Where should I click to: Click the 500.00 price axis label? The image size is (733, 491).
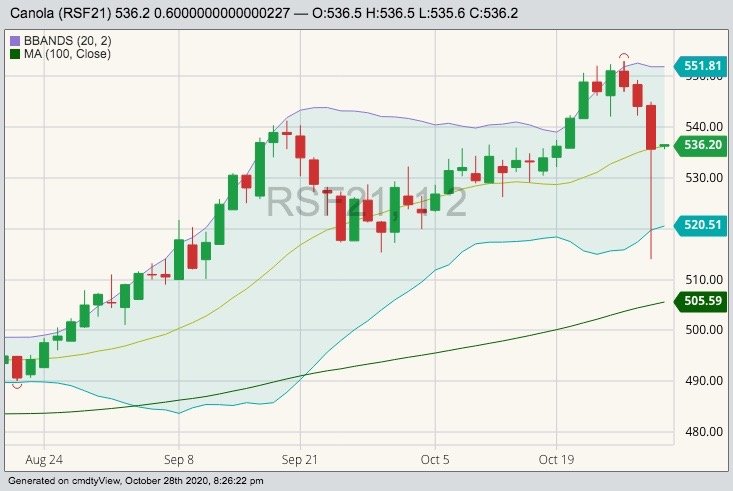coord(704,330)
